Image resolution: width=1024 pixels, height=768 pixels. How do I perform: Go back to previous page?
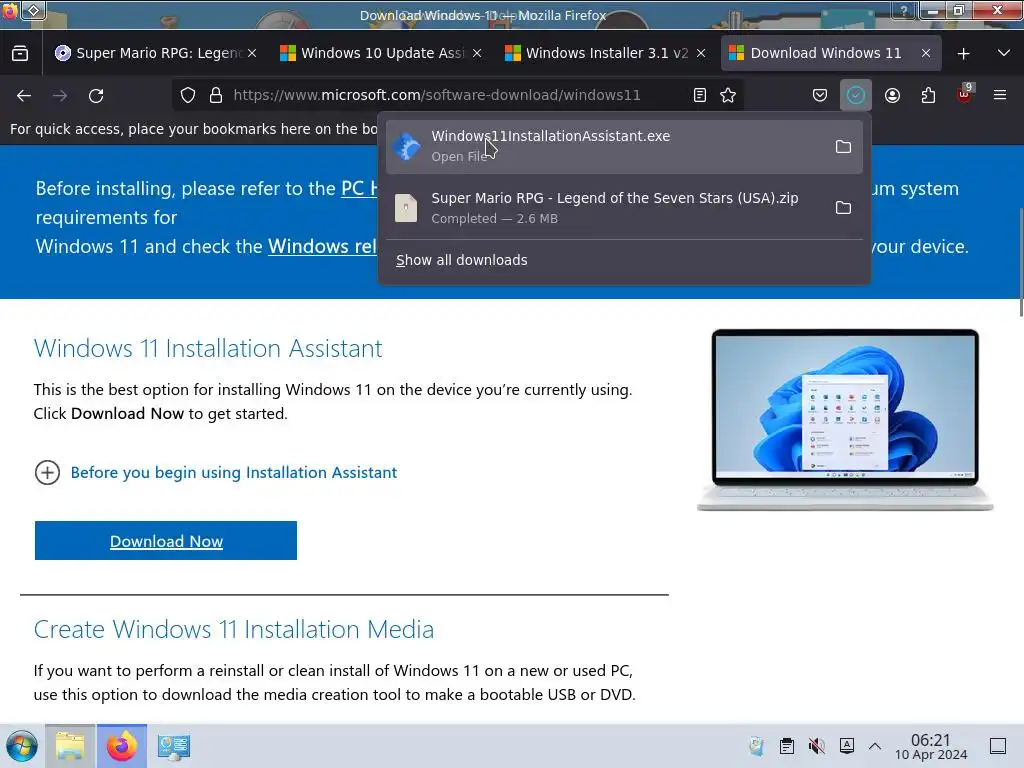click(x=24, y=95)
